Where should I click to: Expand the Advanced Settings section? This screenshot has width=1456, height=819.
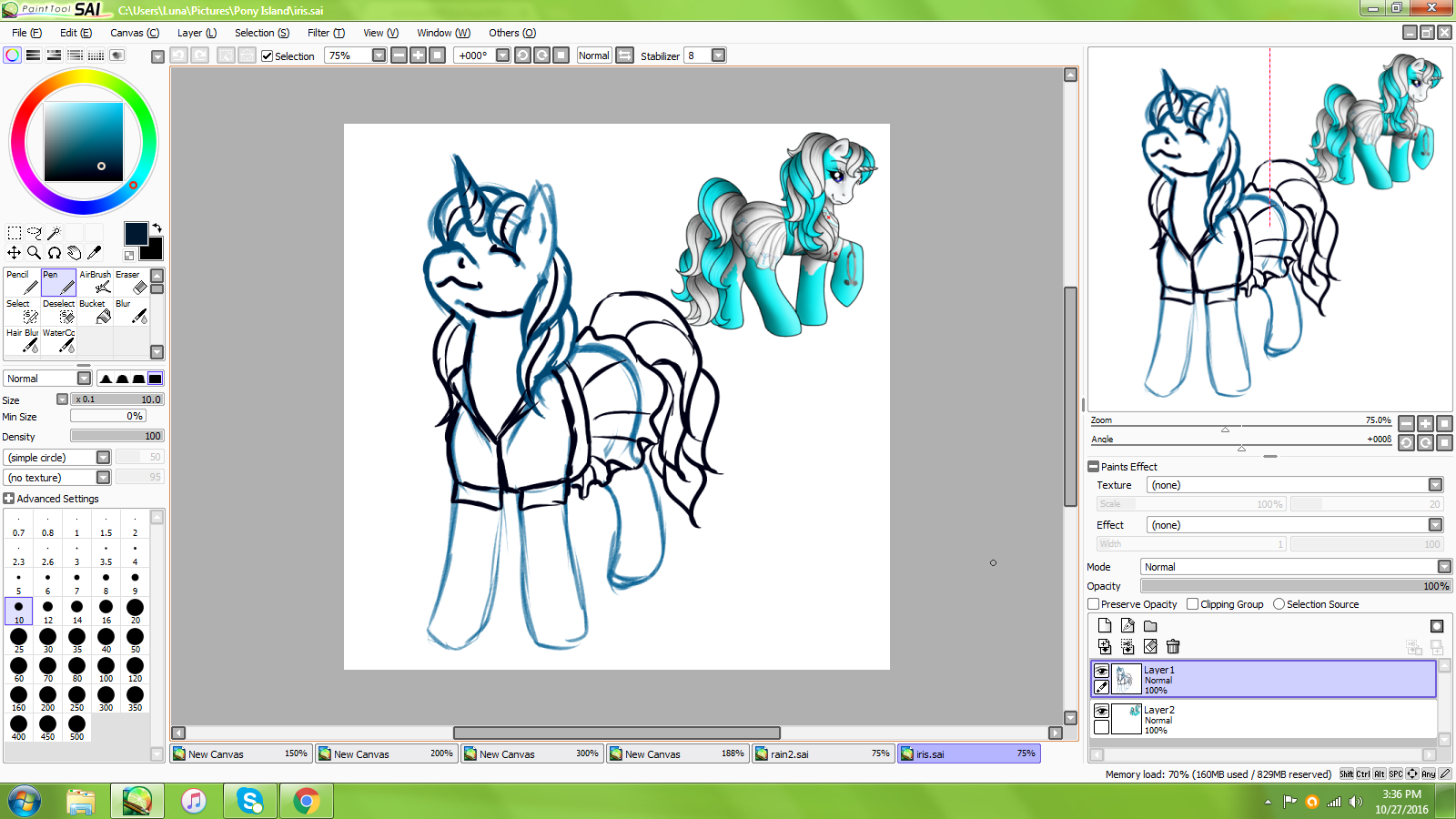click(x=8, y=499)
